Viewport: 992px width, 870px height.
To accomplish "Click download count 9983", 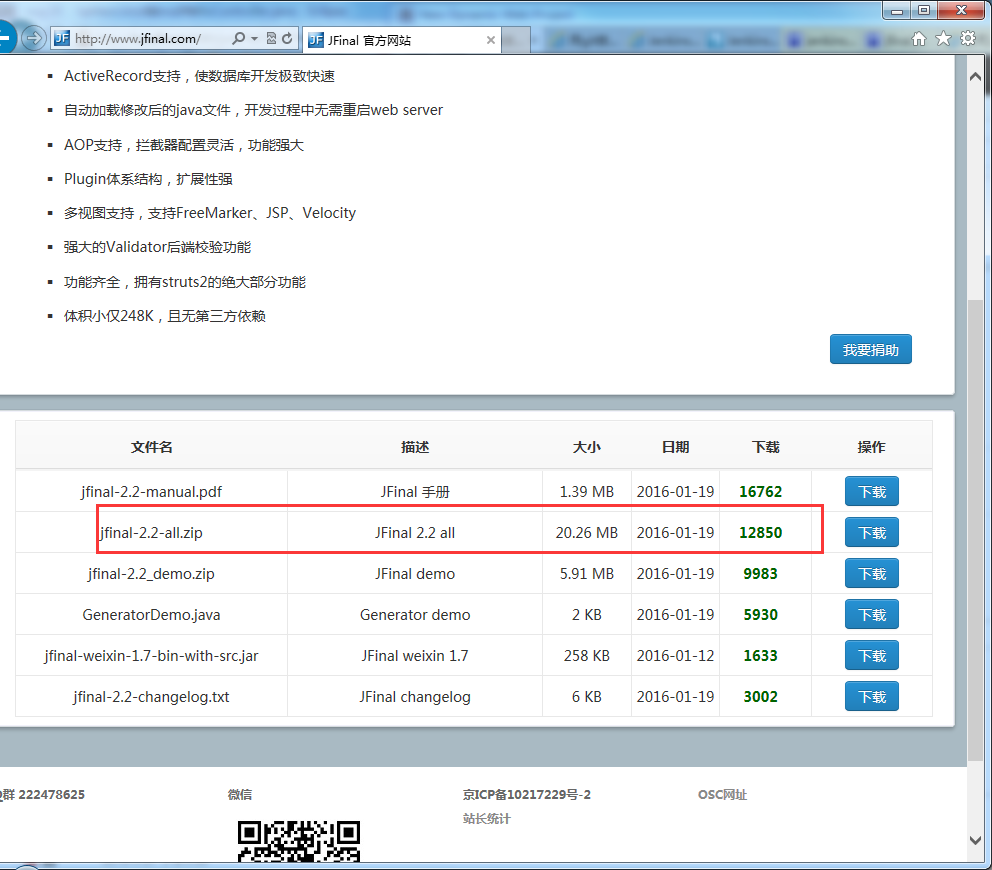I will (x=760, y=574).
